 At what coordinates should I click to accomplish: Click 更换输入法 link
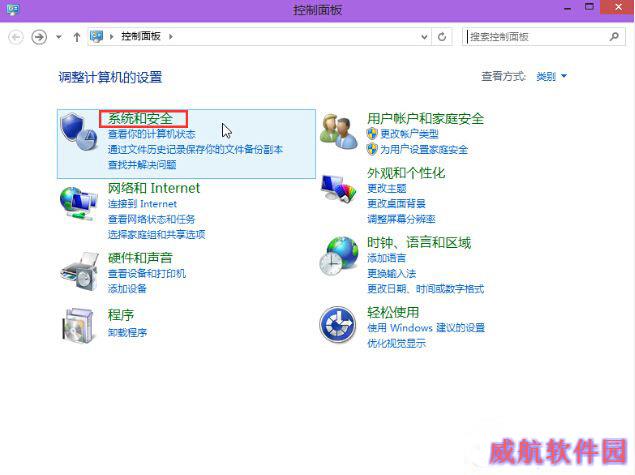pyautogui.click(x=392, y=273)
